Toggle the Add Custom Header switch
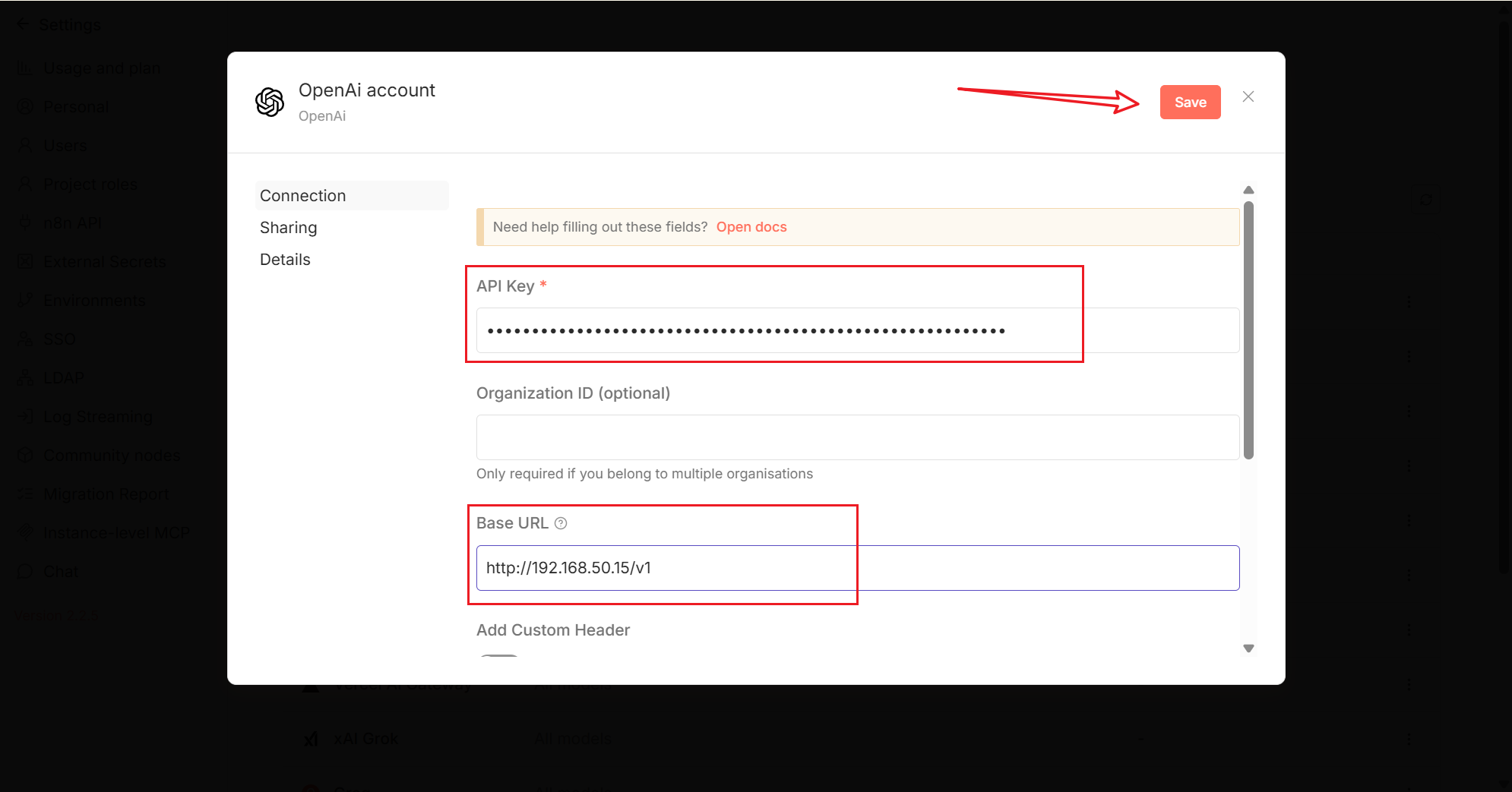 [499, 655]
